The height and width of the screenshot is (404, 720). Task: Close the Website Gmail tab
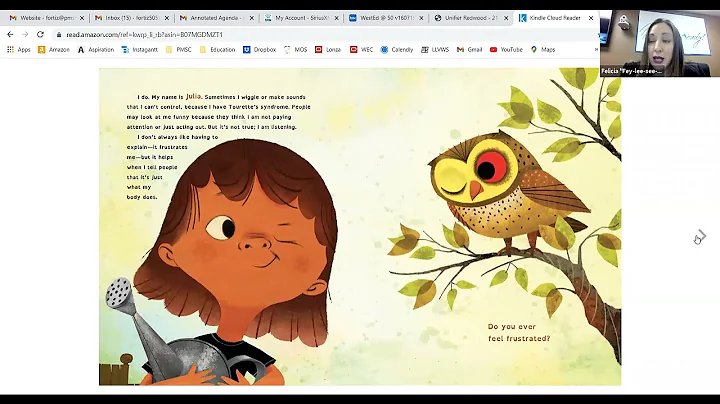(82, 18)
